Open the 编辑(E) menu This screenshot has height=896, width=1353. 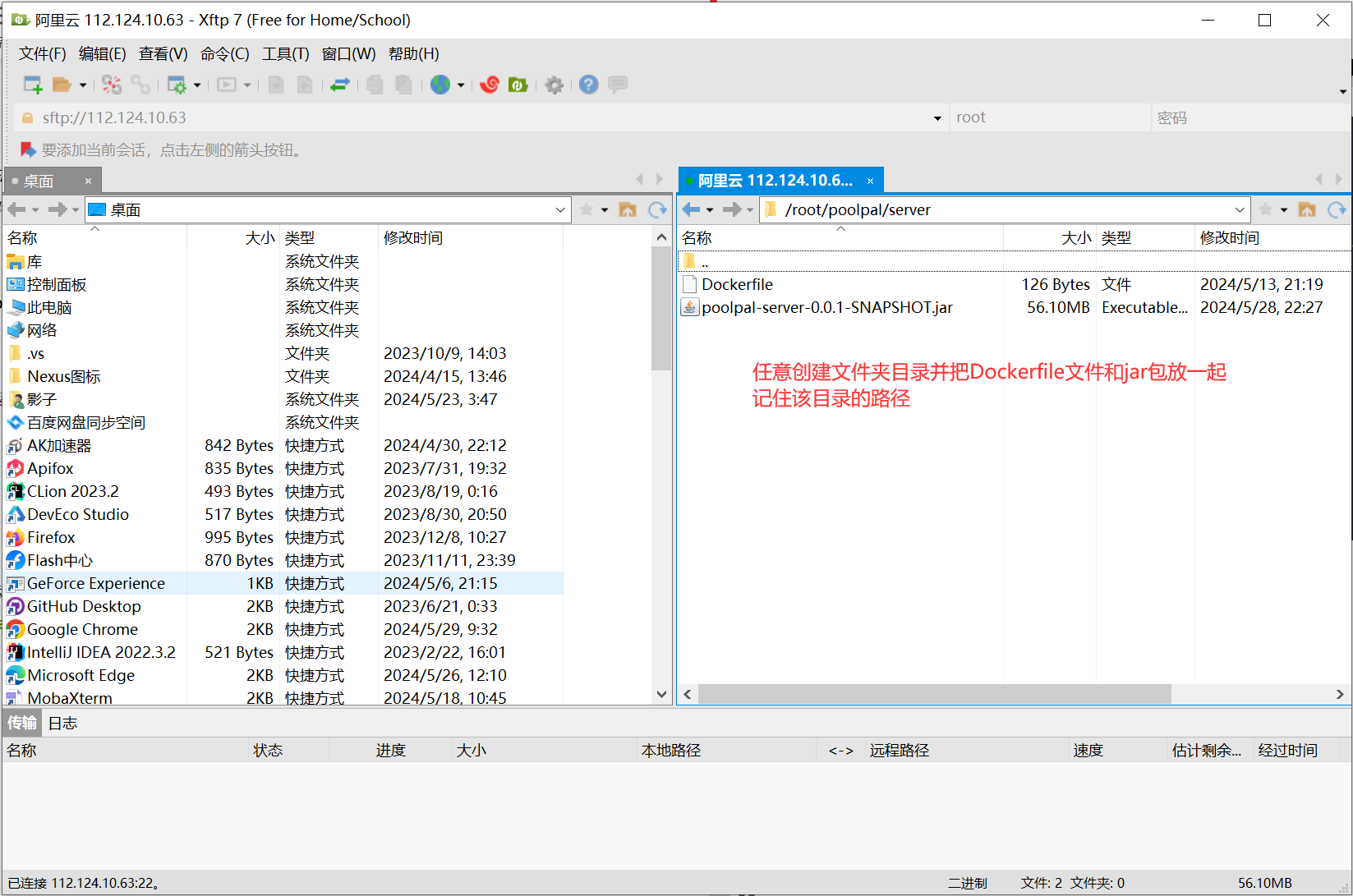[102, 53]
